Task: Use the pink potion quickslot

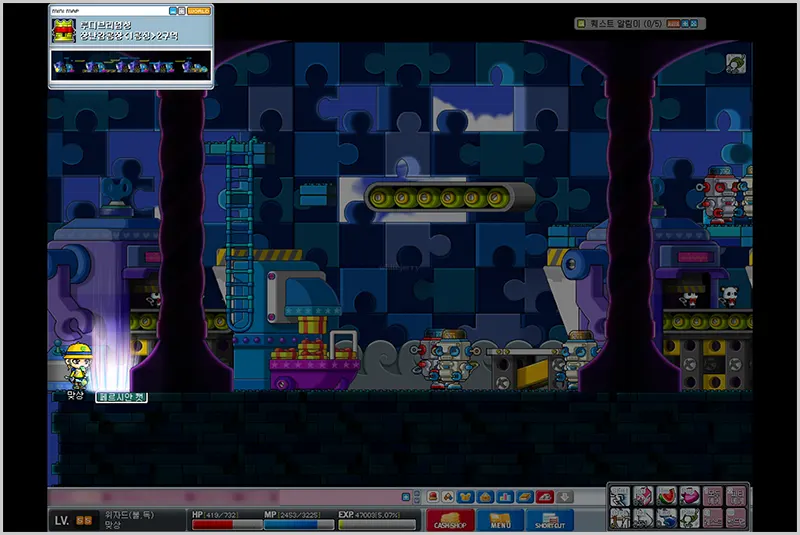Action: tap(690, 496)
